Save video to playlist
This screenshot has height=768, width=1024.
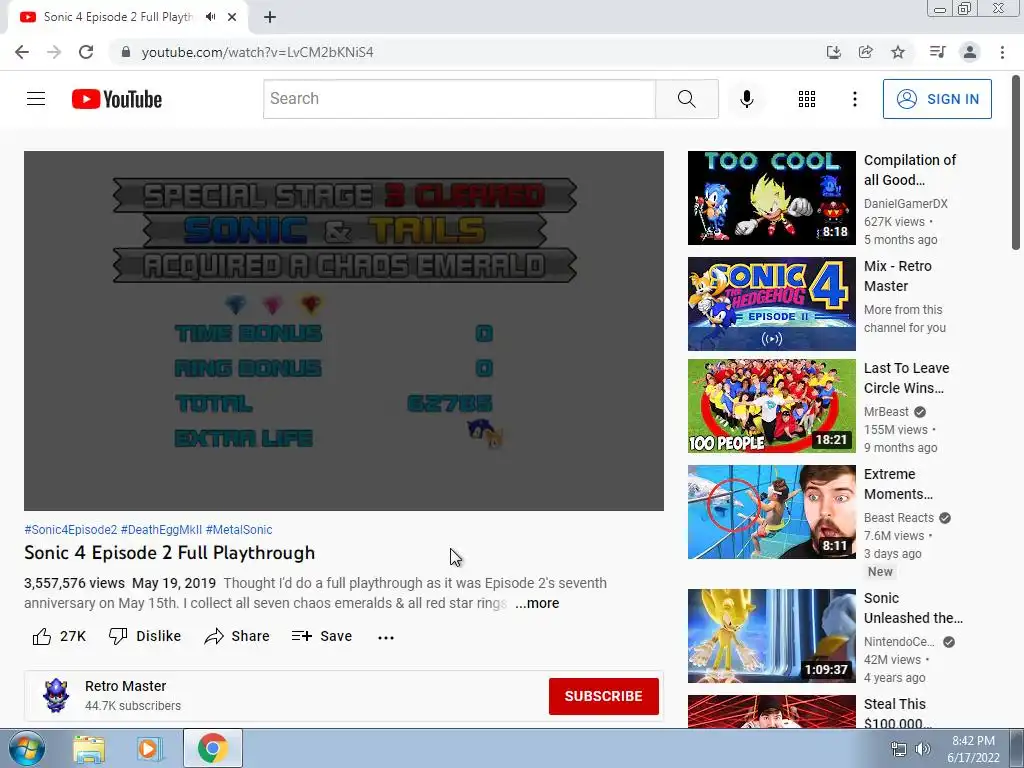point(322,636)
